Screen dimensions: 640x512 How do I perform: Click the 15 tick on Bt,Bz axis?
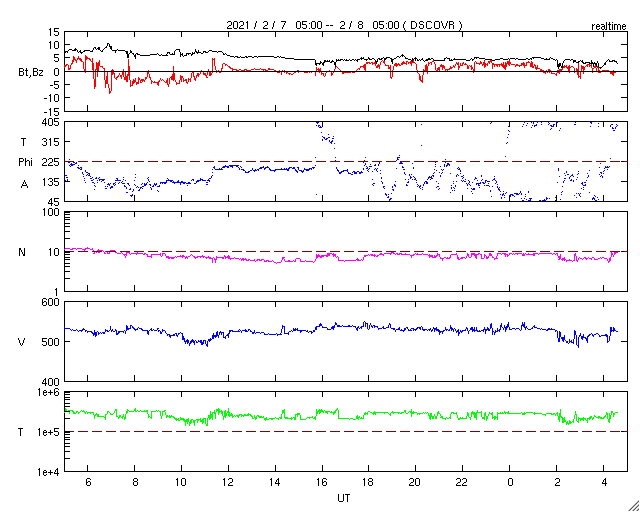(x=53, y=32)
